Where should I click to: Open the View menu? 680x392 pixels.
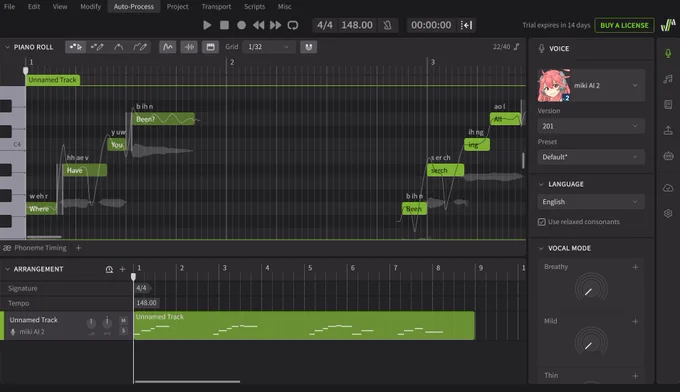(x=60, y=7)
